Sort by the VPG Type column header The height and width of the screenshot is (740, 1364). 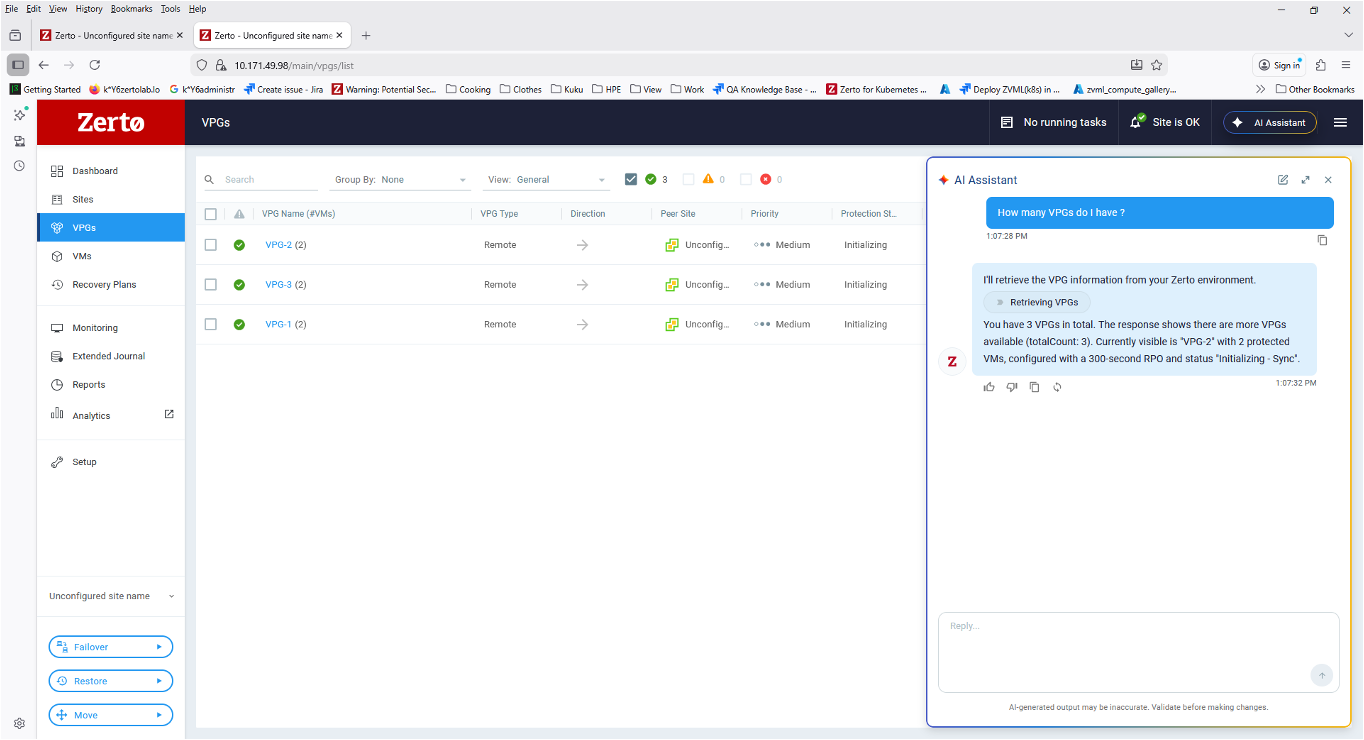(x=499, y=214)
